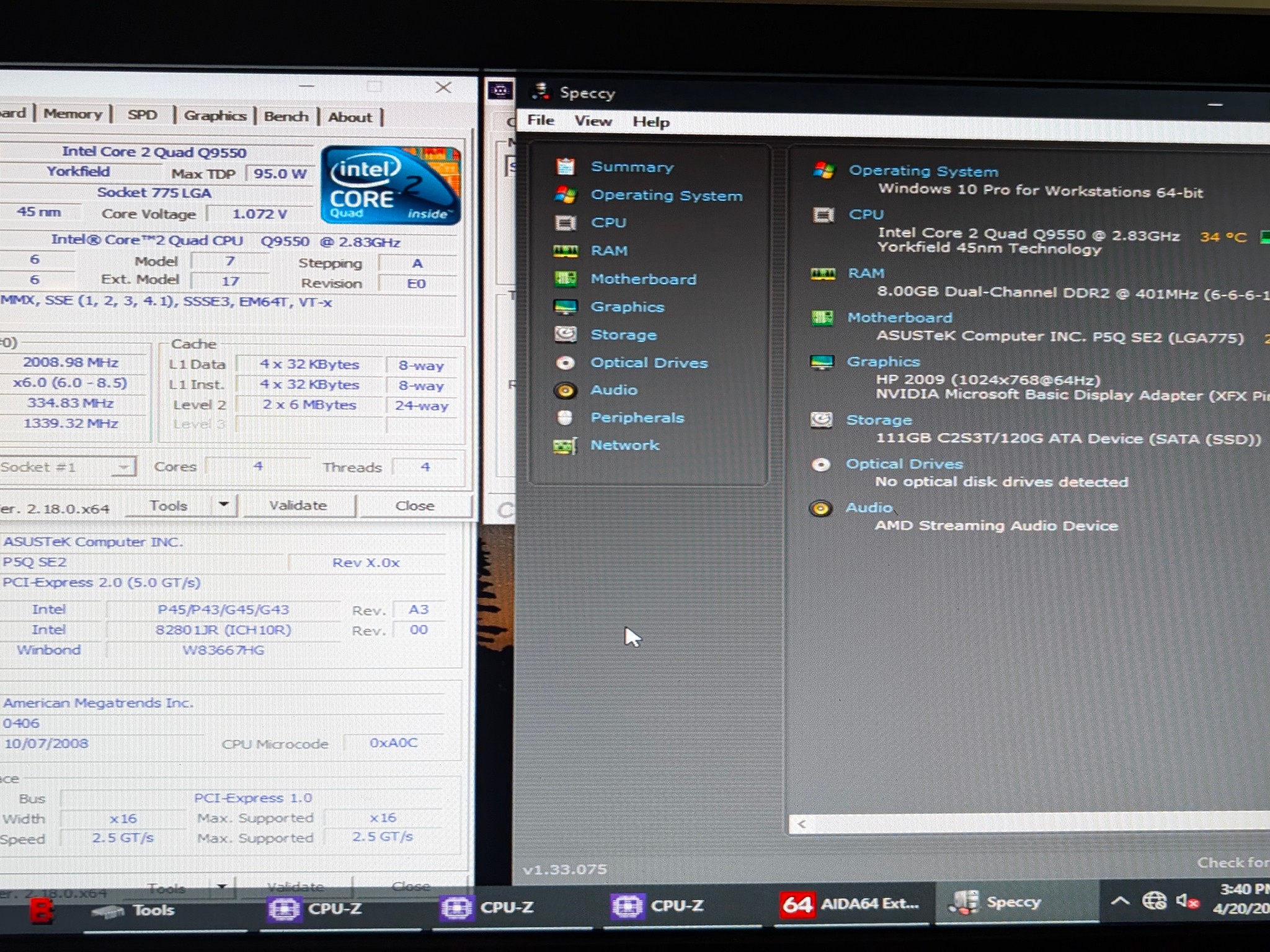Open the Network card icon in sidebar
The width and height of the screenshot is (1270, 952).
(565, 445)
